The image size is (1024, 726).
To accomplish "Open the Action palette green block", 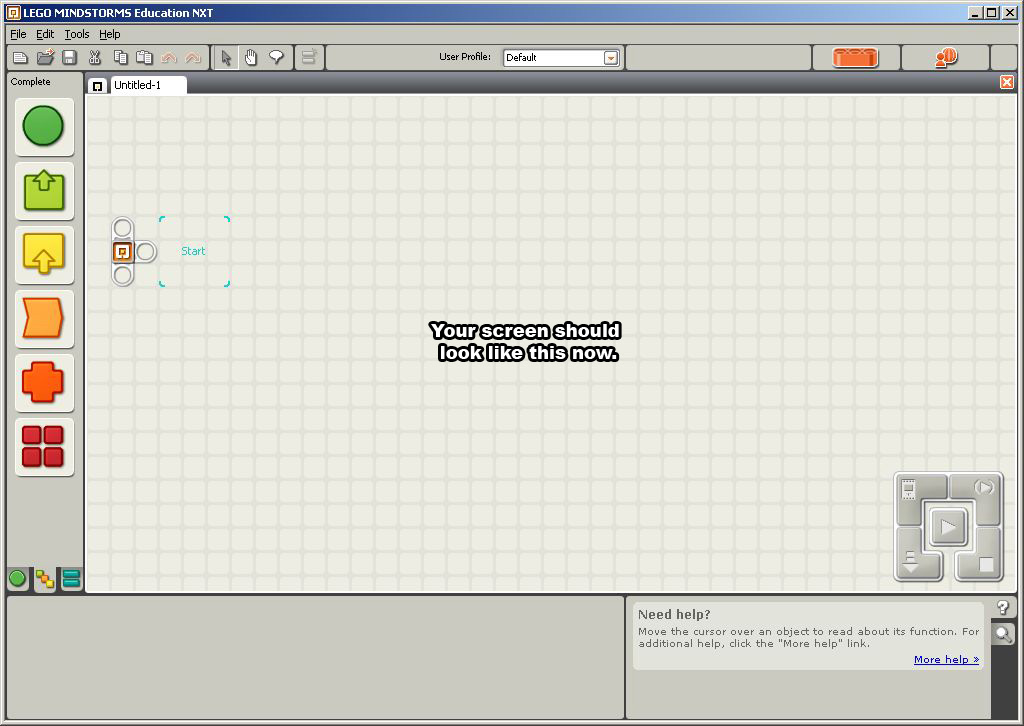I will (x=44, y=191).
